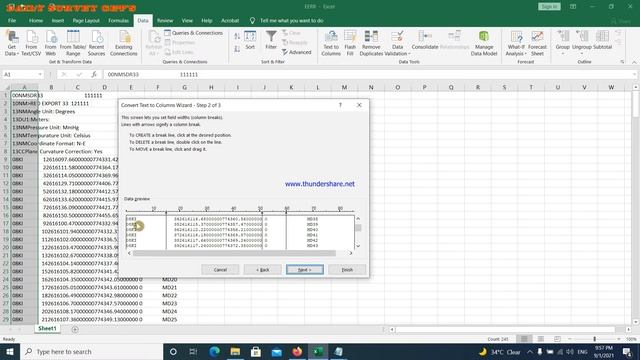Click the zoom slider in status bar
640x360 pixels.
[595, 339]
